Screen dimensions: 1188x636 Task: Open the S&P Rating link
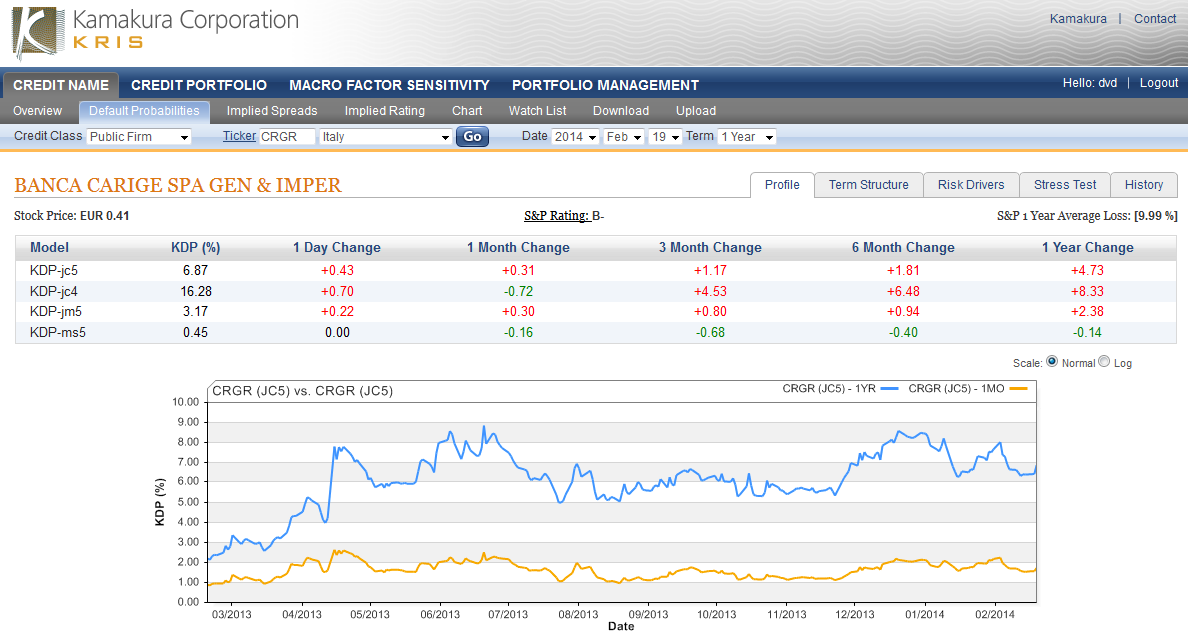[x=555, y=216]
